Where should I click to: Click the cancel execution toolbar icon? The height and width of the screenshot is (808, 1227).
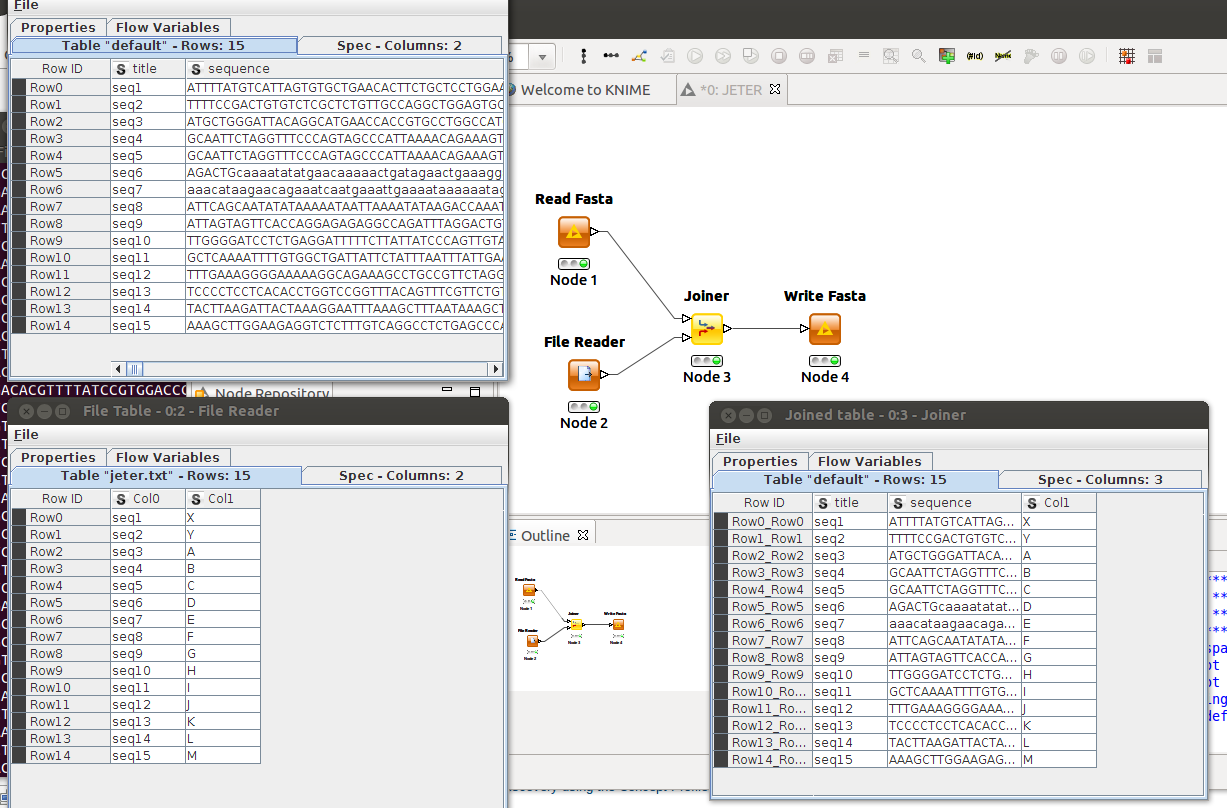click(778, 55)
